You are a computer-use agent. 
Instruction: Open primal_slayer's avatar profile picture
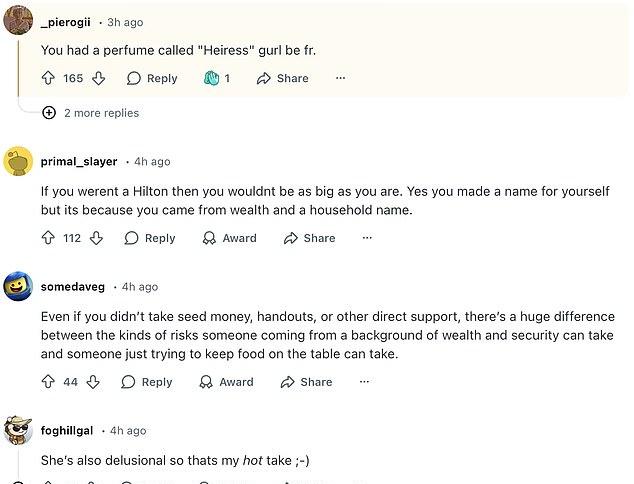point(18,161)
